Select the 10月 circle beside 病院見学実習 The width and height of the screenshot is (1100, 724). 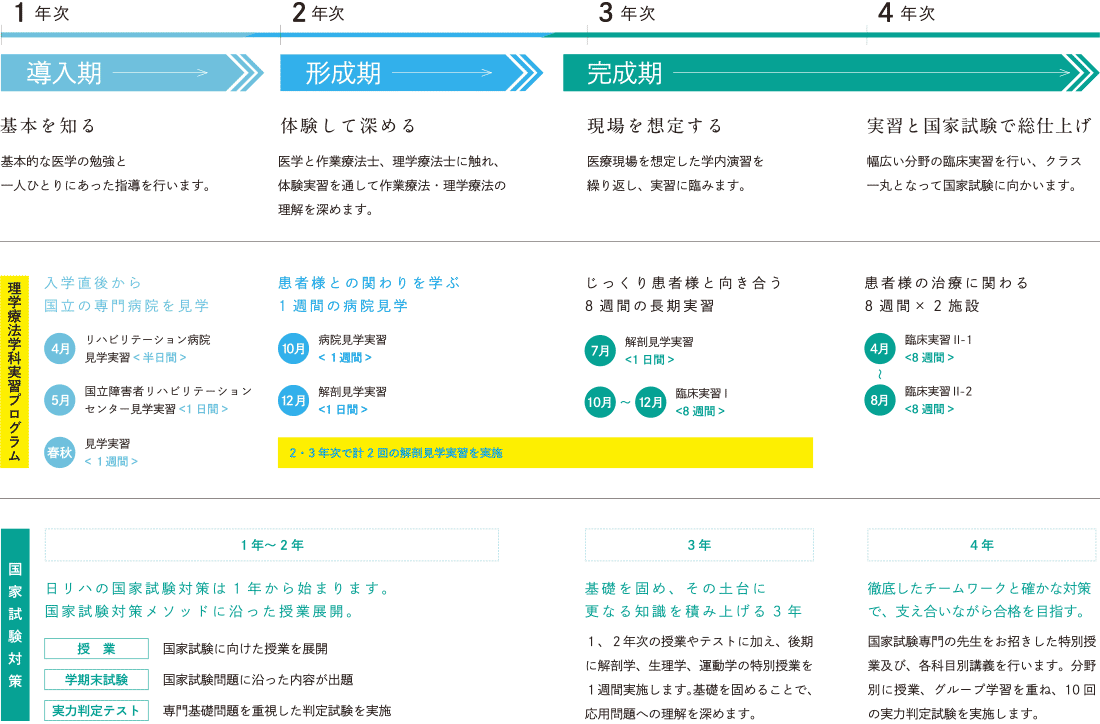(x=294, y=349)
